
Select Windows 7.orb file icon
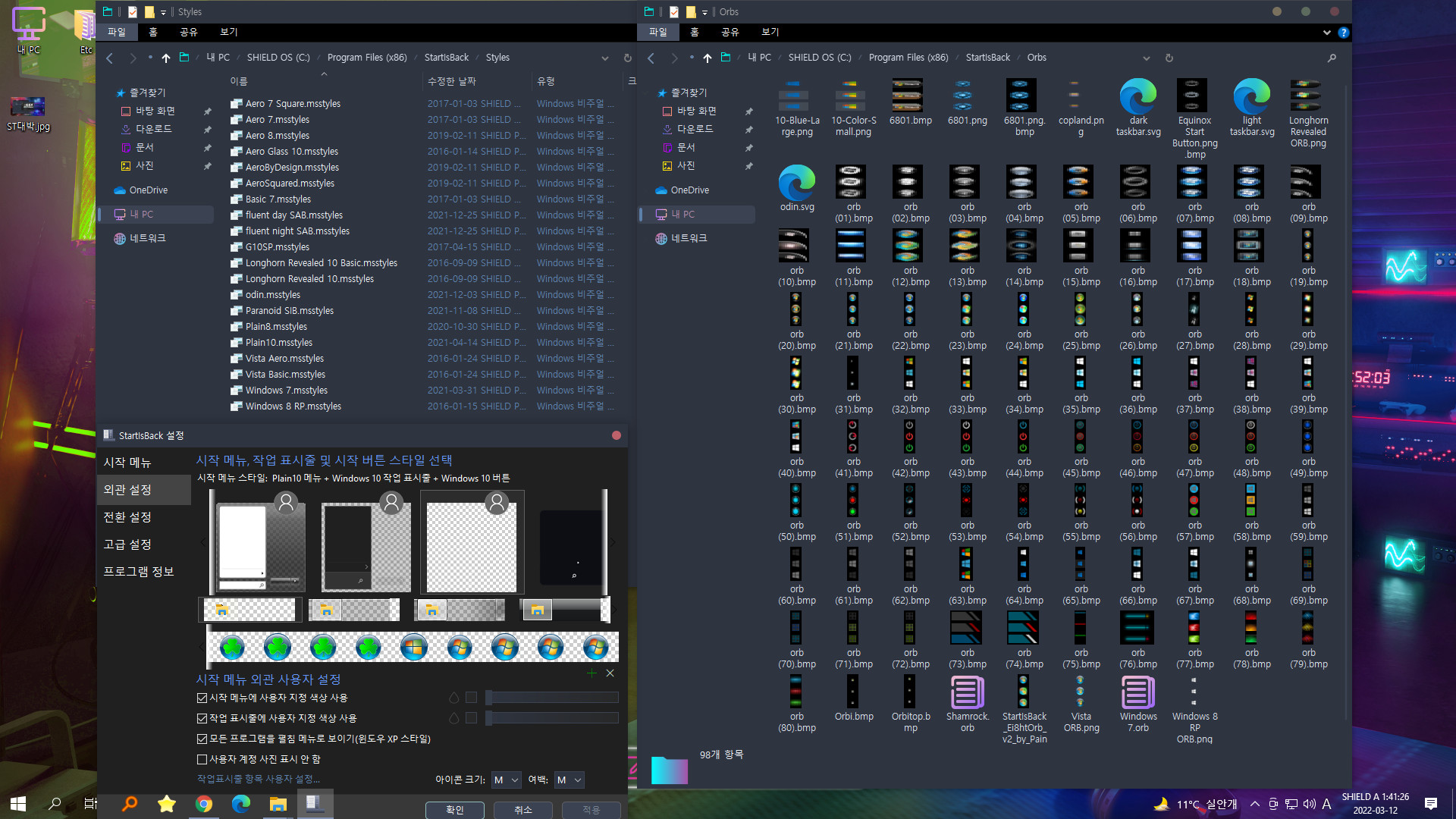coord(1138,703)
